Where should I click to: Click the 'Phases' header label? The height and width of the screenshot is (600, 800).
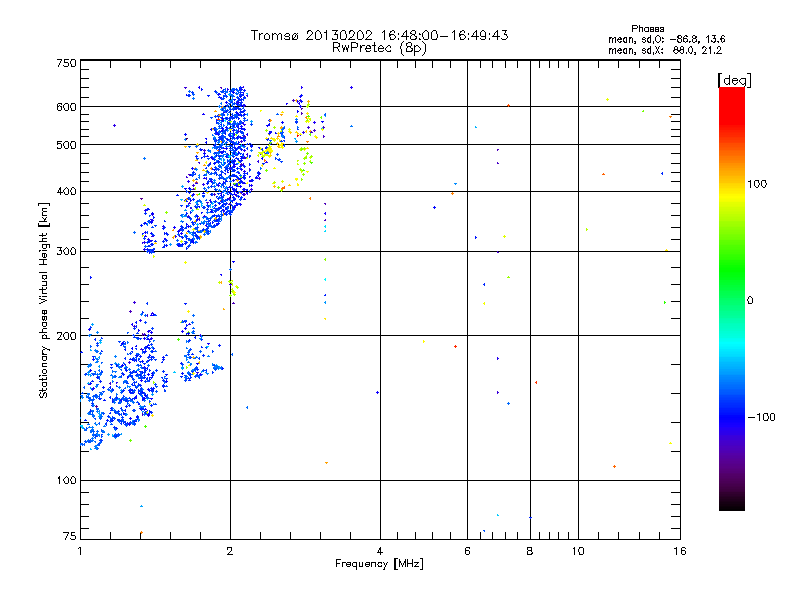point(647,29)
